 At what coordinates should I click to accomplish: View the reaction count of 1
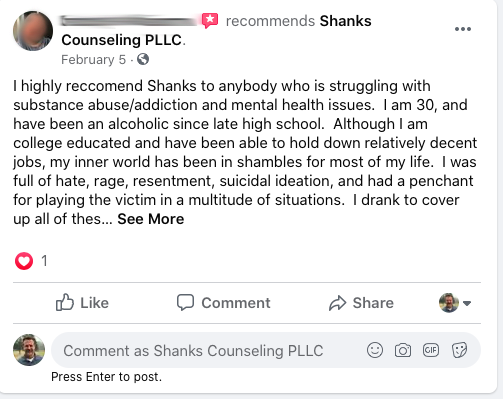pyautogui.click(x=44, y=261)
